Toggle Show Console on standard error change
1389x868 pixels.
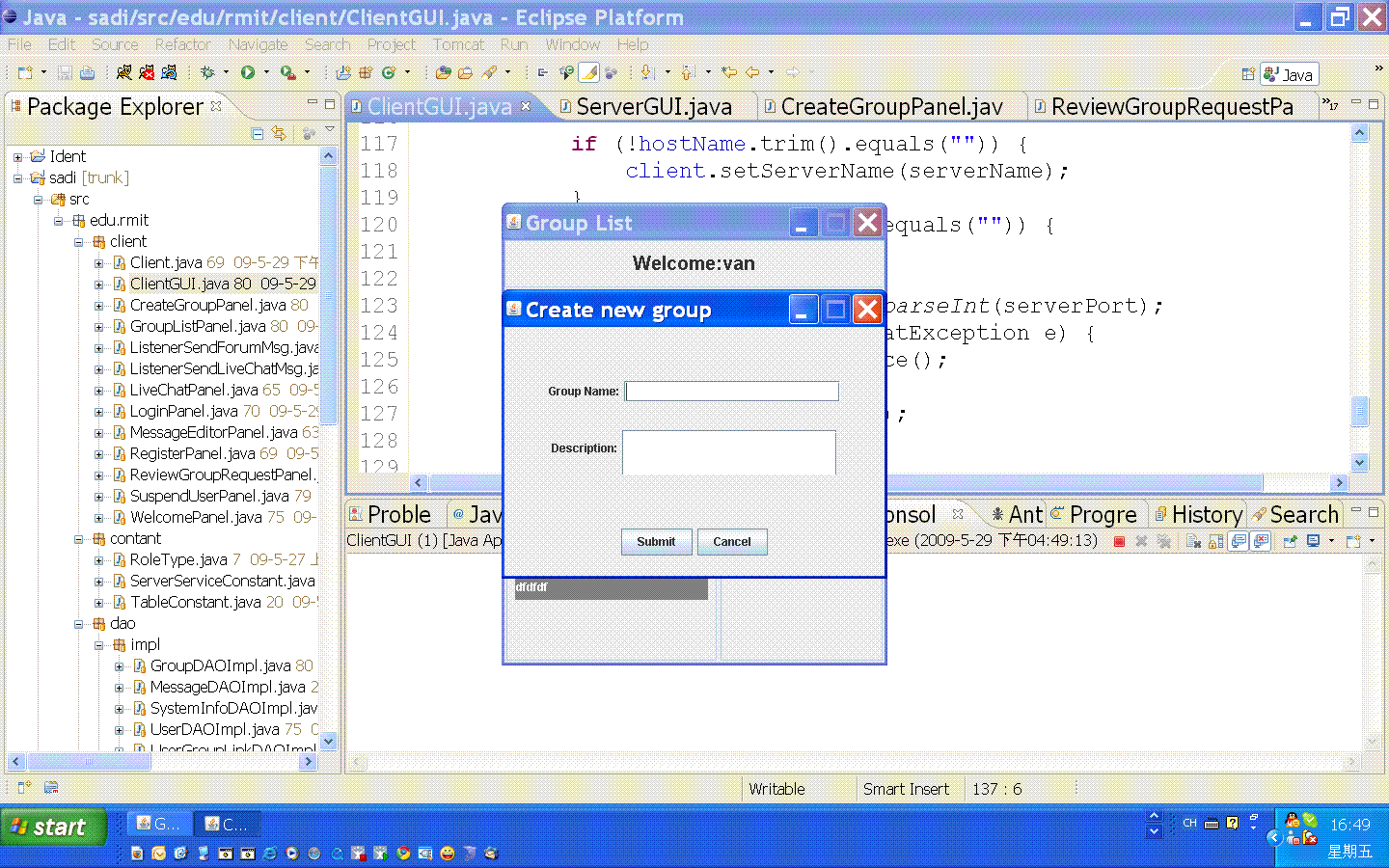1260,541
